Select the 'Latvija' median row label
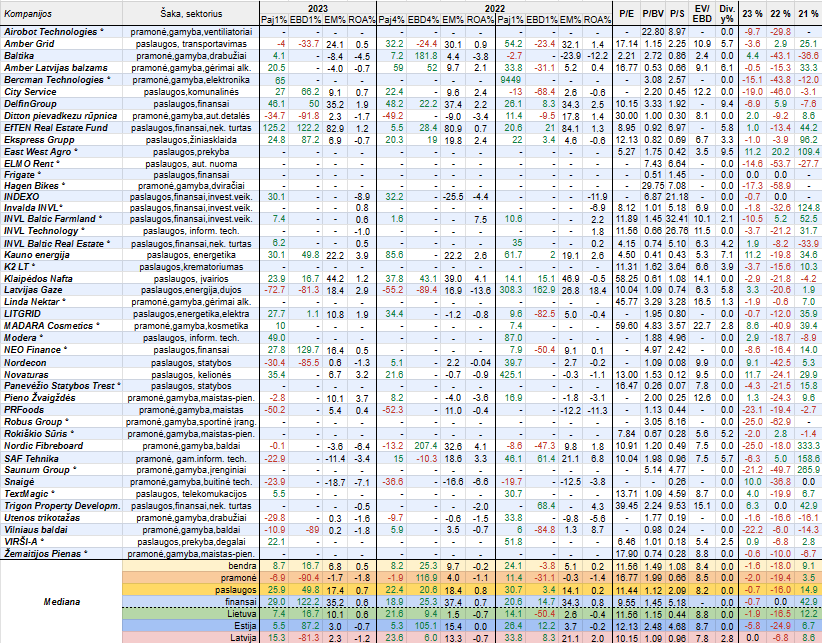Viewport: 822px width, 643px height. pos(244,638)
